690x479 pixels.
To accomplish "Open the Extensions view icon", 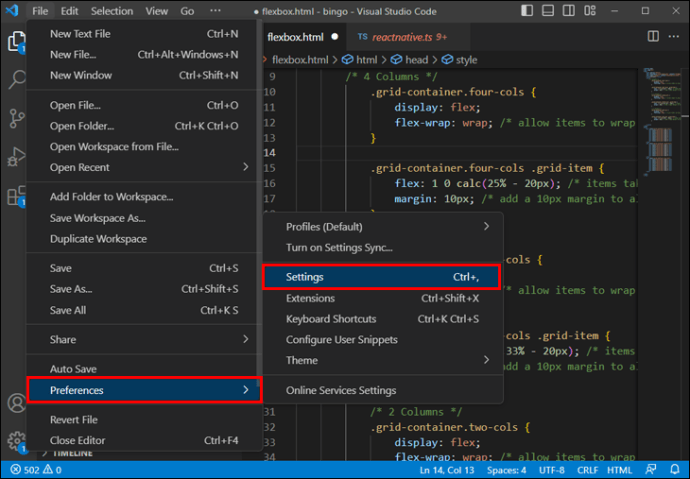I will [x=15, y=195].
